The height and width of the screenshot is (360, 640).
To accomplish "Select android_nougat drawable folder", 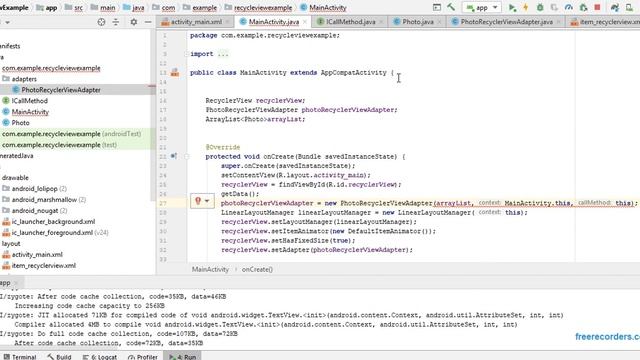I will [x=35, y=211].
